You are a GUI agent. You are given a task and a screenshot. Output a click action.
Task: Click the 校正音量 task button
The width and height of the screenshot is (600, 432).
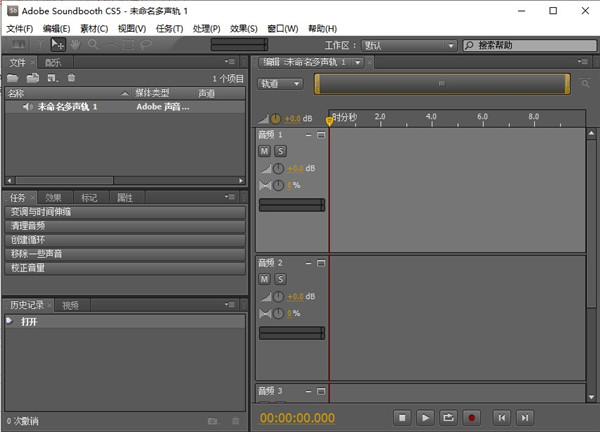[124, 268]
